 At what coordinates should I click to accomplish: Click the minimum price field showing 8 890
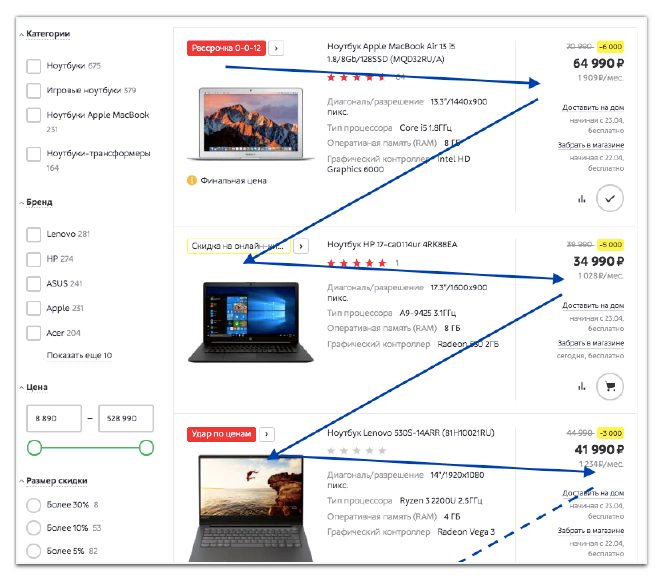click(x=53, y=418)
